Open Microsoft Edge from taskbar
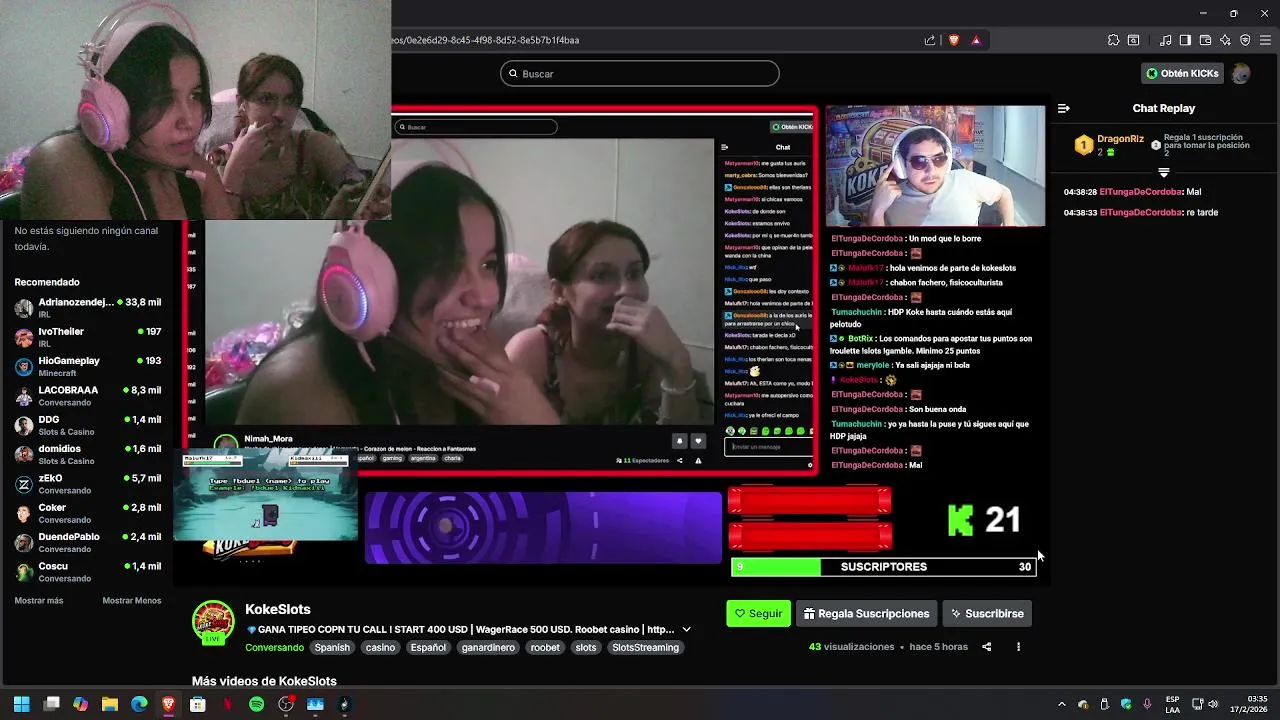The height and width of the screenshot is (720, 1280). coord(139,704)
